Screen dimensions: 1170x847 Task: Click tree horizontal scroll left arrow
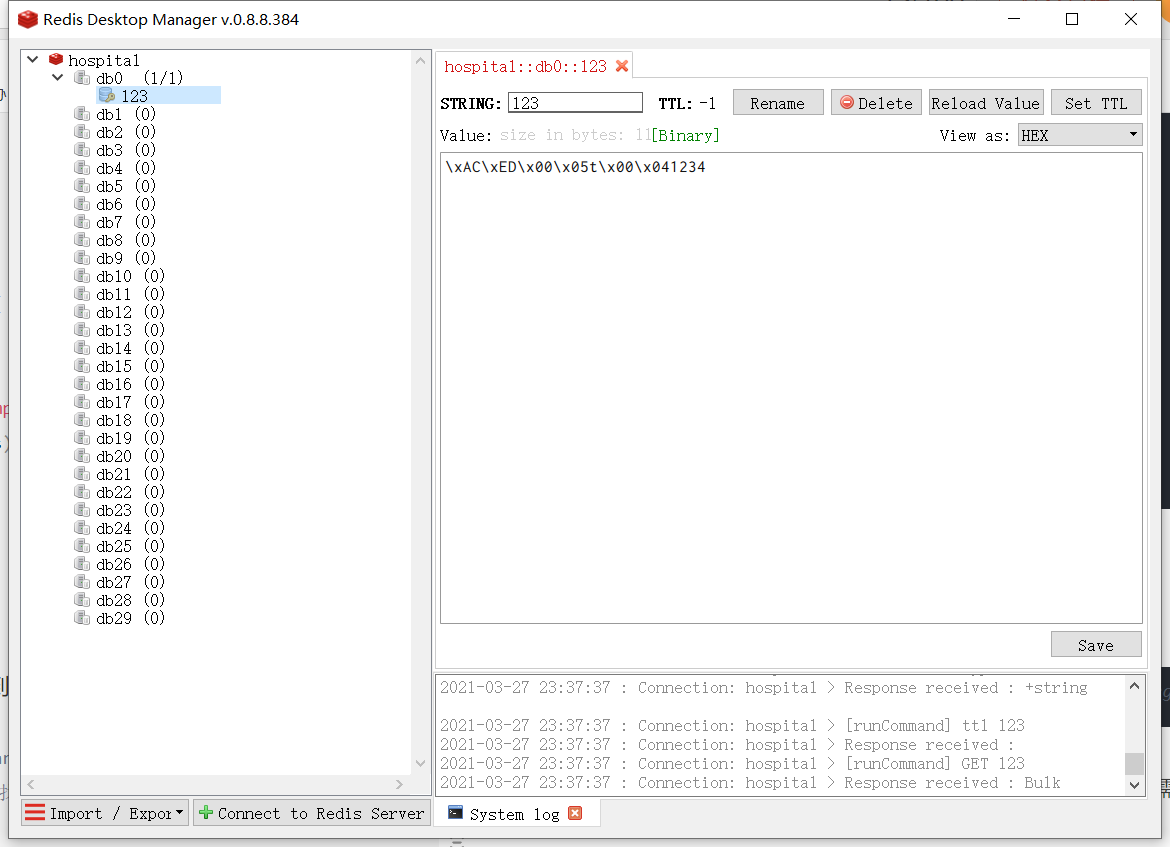click(x=31, y=784)
